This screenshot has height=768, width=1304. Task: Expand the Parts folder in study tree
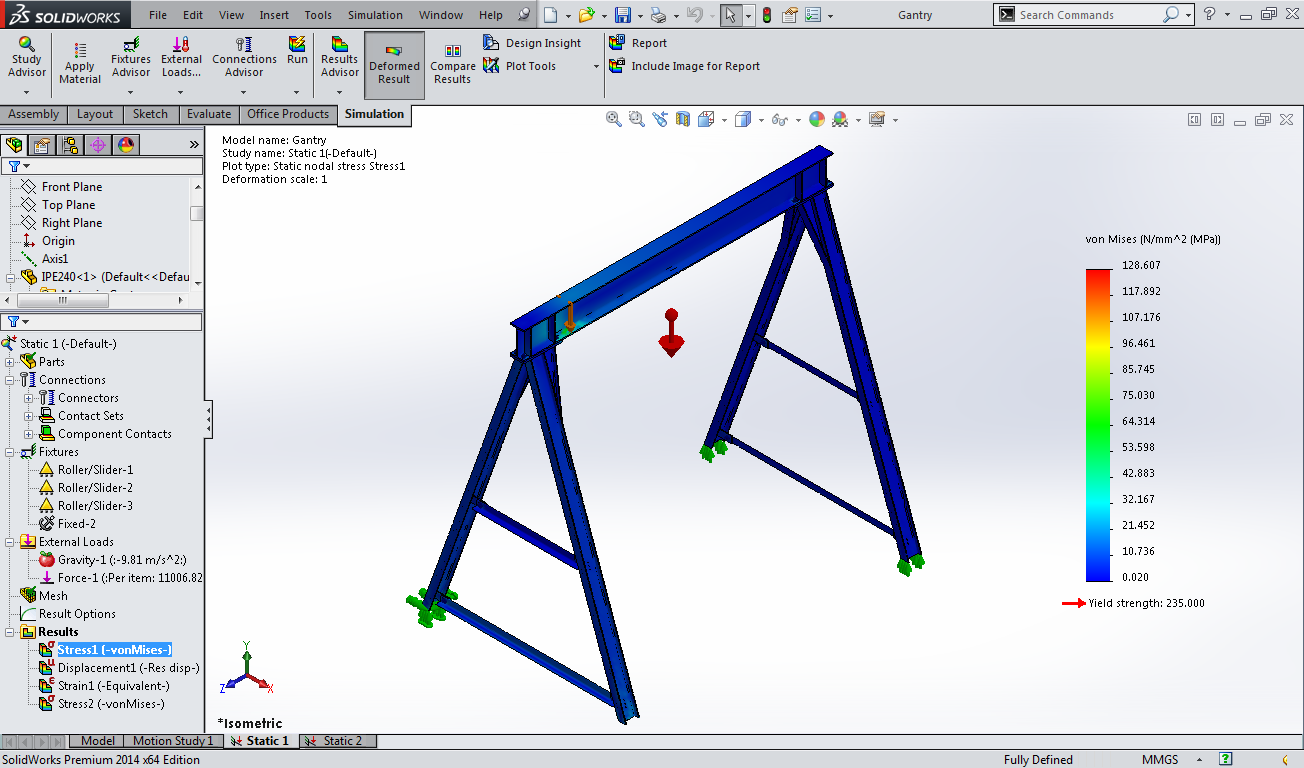[10, 362]
